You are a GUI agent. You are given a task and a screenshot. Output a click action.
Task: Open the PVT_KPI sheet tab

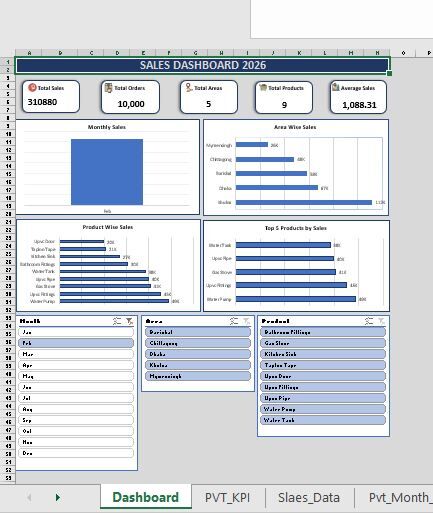(227, 498)
